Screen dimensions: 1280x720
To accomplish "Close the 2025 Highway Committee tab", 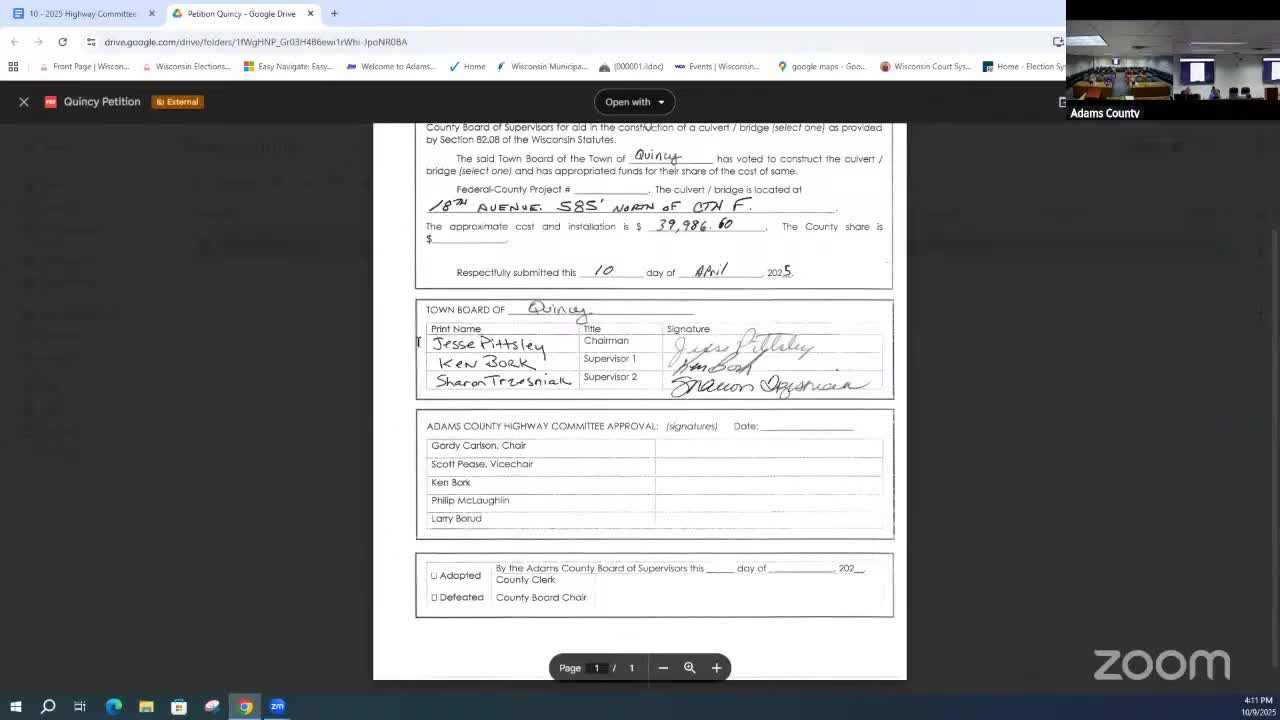I will pos(152,14).
